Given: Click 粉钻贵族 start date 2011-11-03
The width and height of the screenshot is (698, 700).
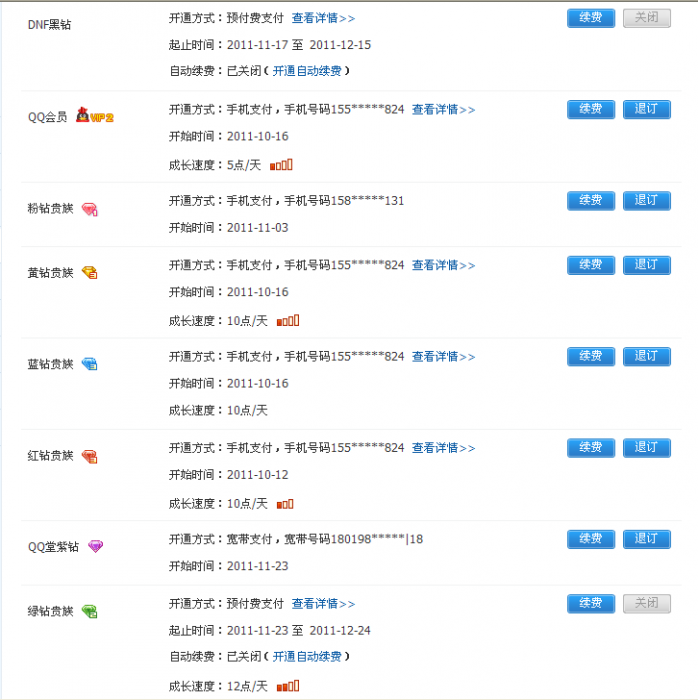Looking at the screenshot, I should pos(258,228).
